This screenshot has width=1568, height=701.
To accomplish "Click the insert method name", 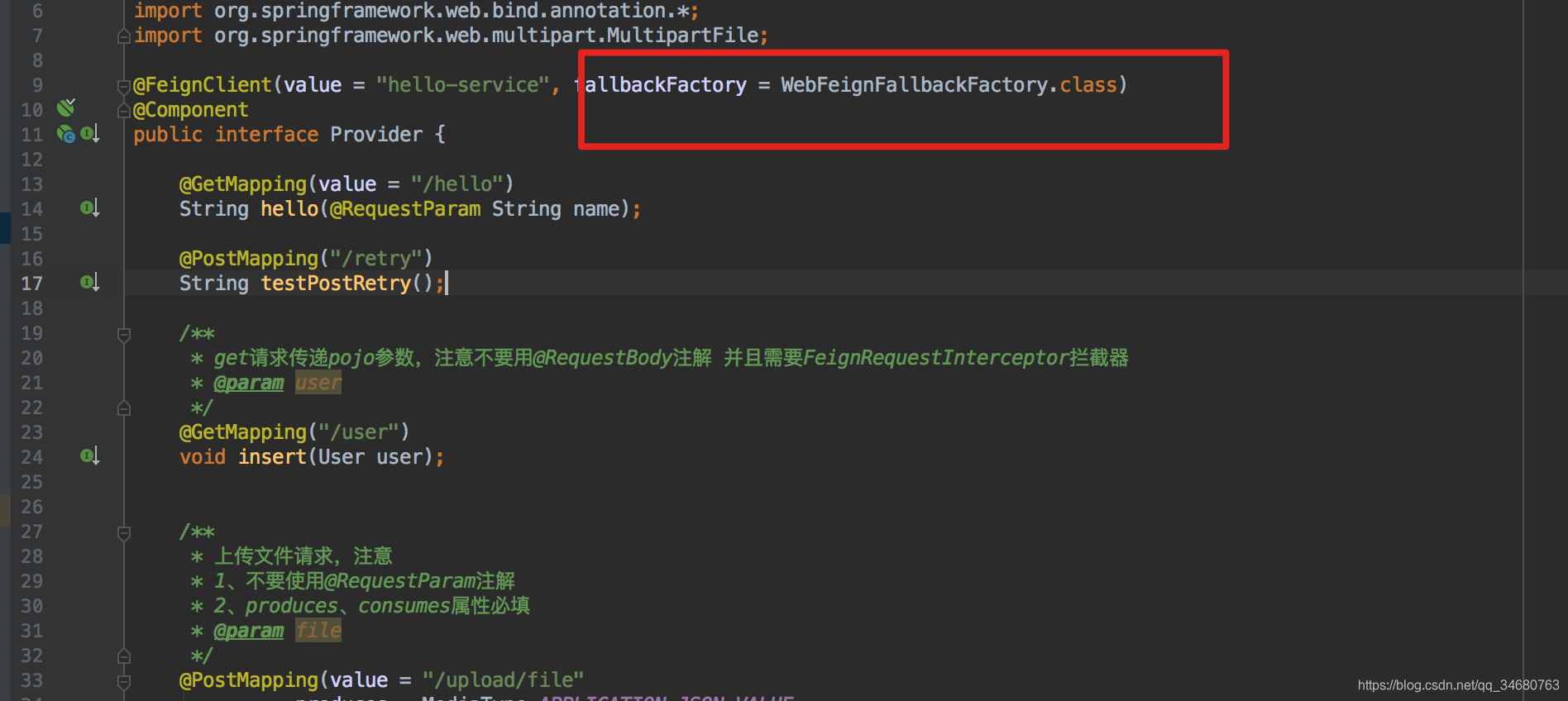I will [272, 457].
